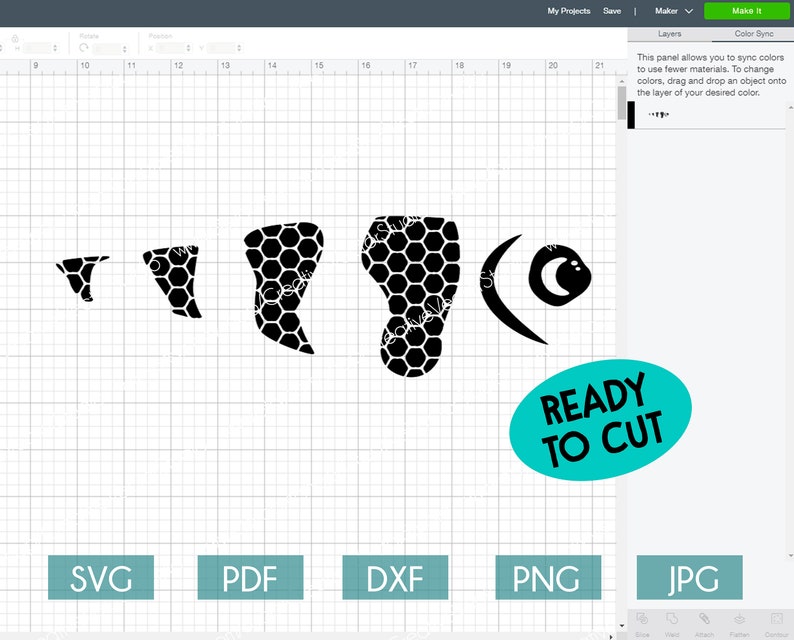The image size is (794, 640).
Task: Click the canvas vertical scrollbar down arrow
Action: pyautogui.click(x=621, y=627)
